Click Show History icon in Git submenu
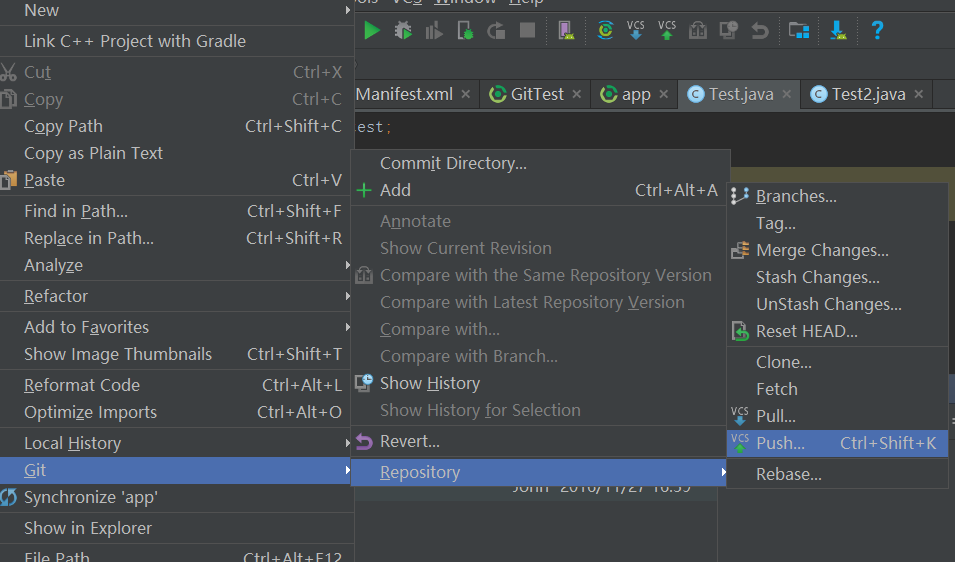The width and height of the screenshot is (955, 562). (364, 383)
